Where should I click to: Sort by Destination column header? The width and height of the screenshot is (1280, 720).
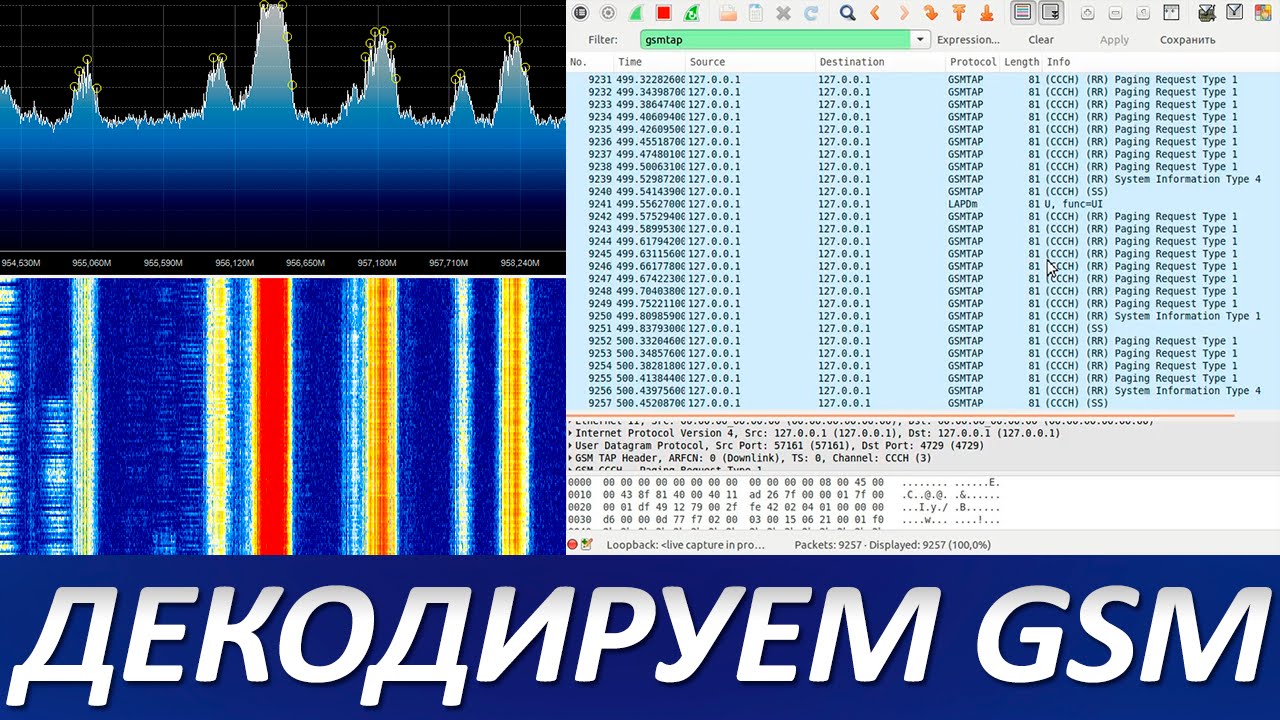pos(880,62)
